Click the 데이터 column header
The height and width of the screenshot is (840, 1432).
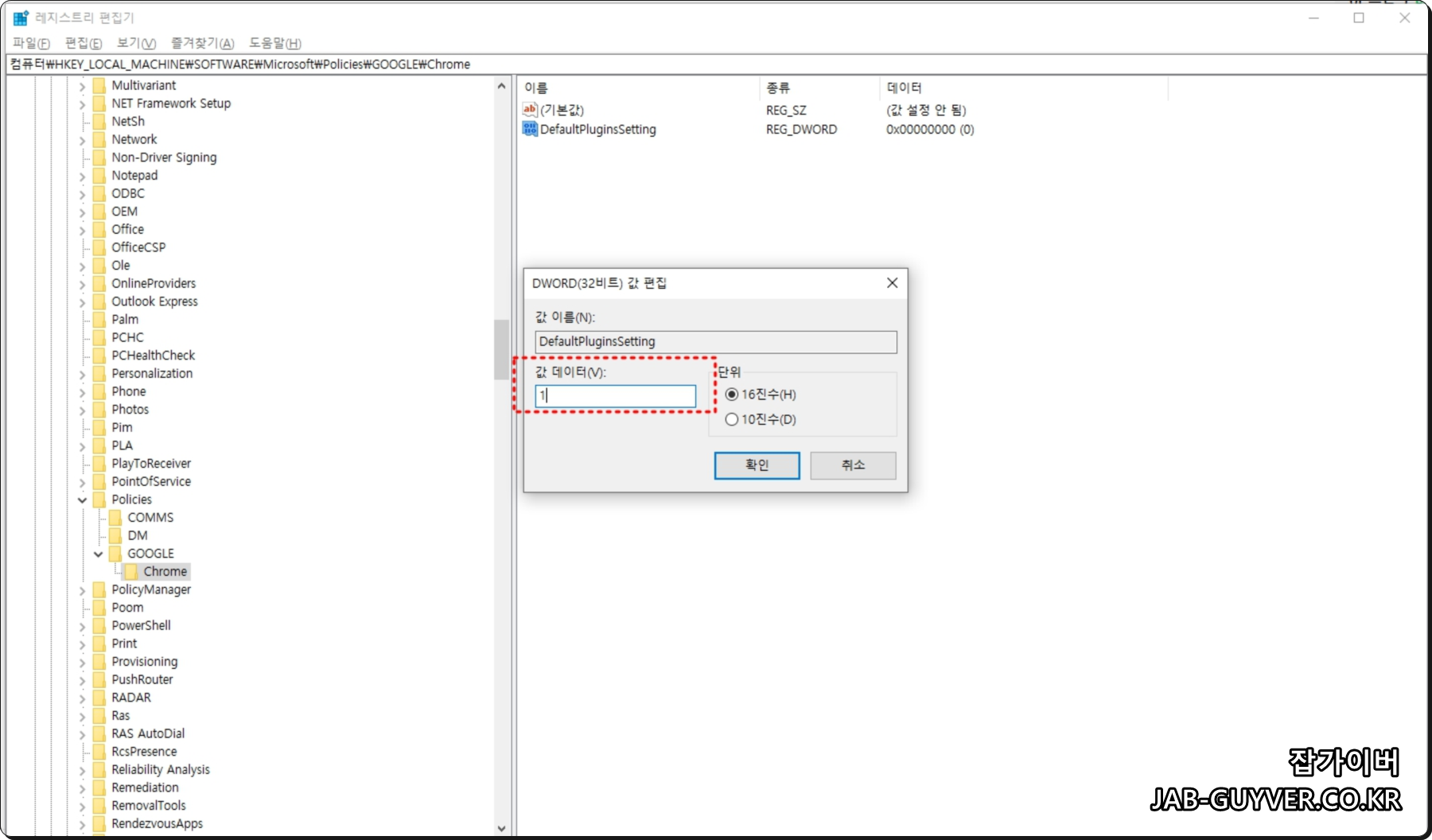coord(1025,87)
